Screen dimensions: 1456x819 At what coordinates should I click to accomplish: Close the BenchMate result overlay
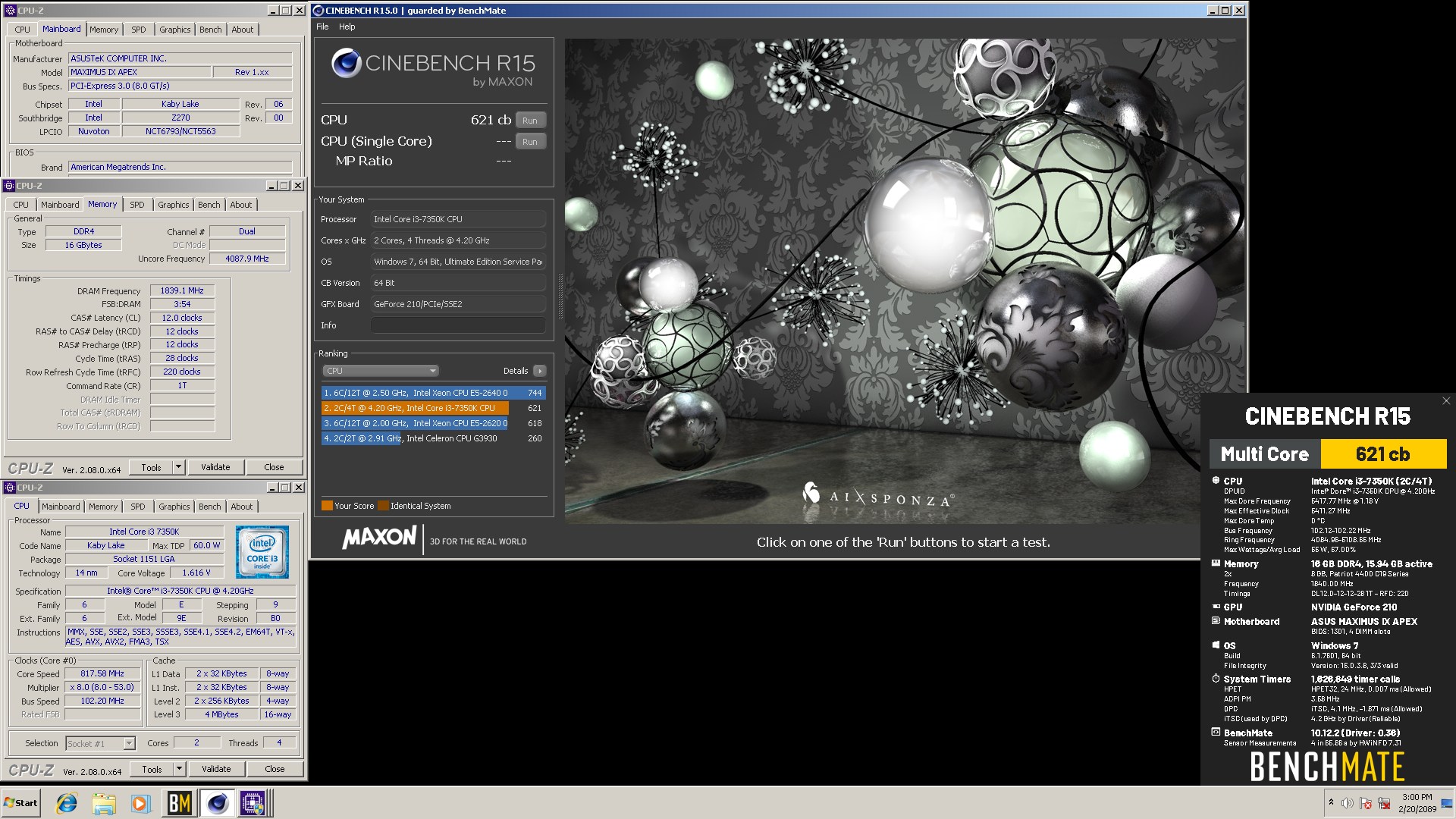[x=1446, y=401]
